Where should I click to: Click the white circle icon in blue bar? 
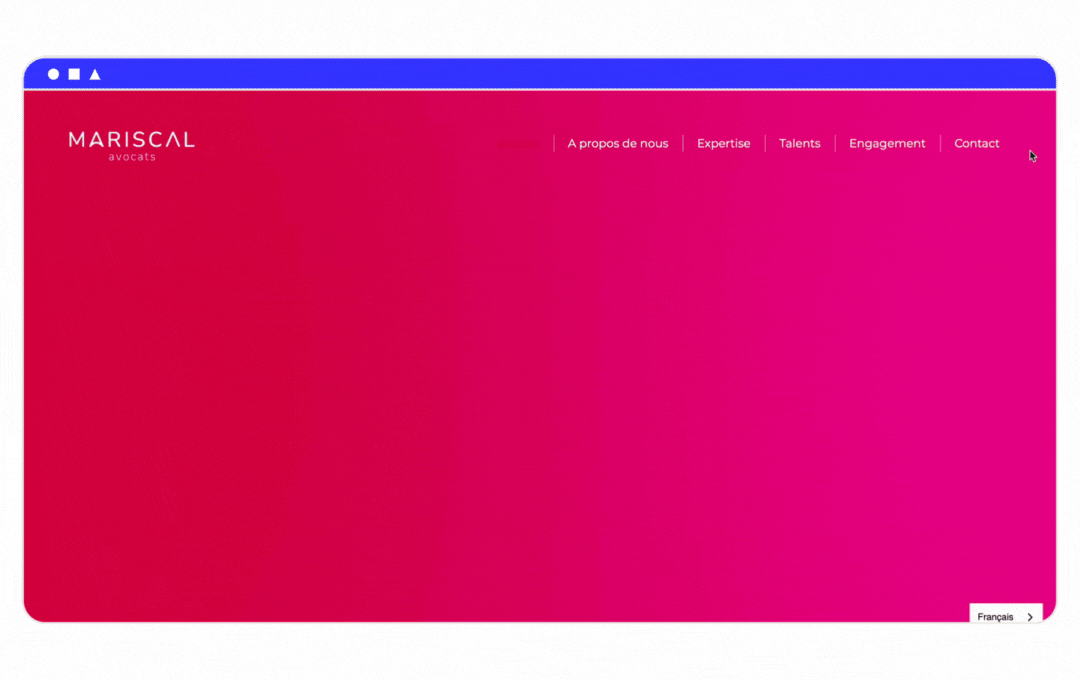coord(53,74)
